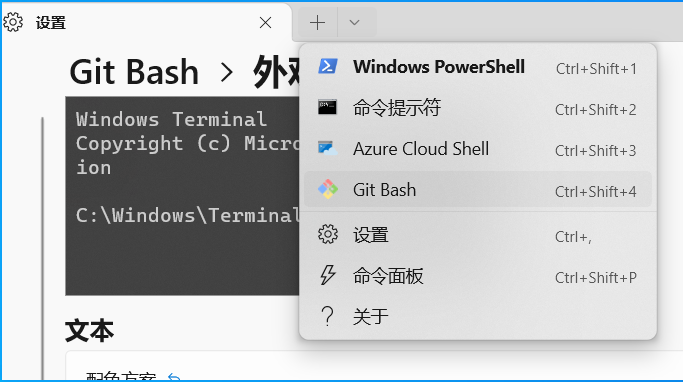This screenshot has height=382, width=683.
Task: Click the gear icon on settings tab
Action: 13,22
